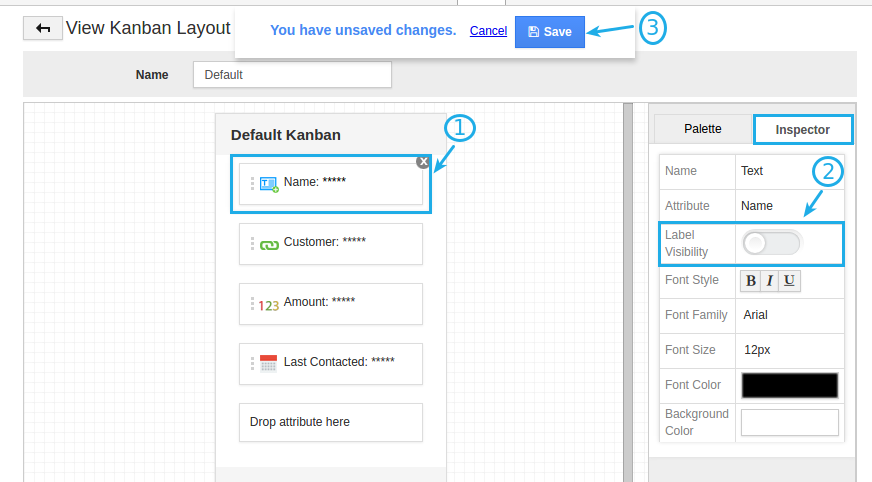The image size is (872, 482).
Task: Open the Font Family Arial field
Action: tap(789, 315)
